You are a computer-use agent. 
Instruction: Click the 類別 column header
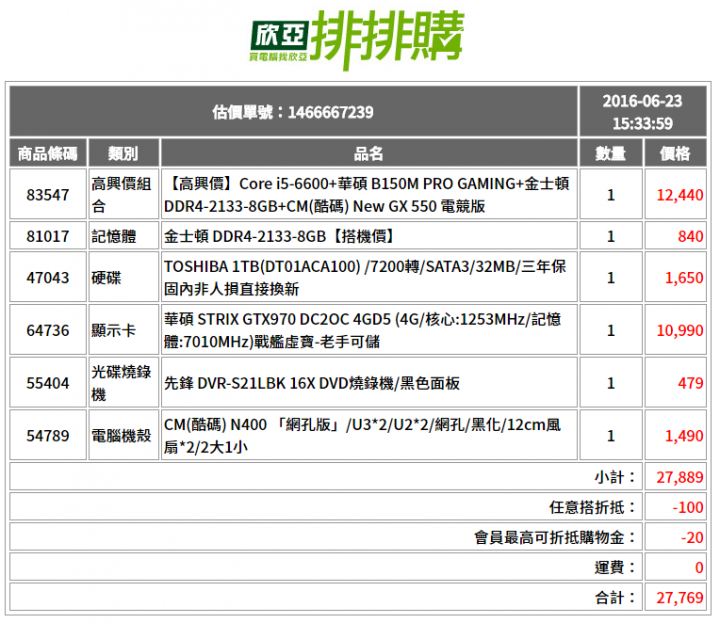pyautogui.click(x=123, y=153)
